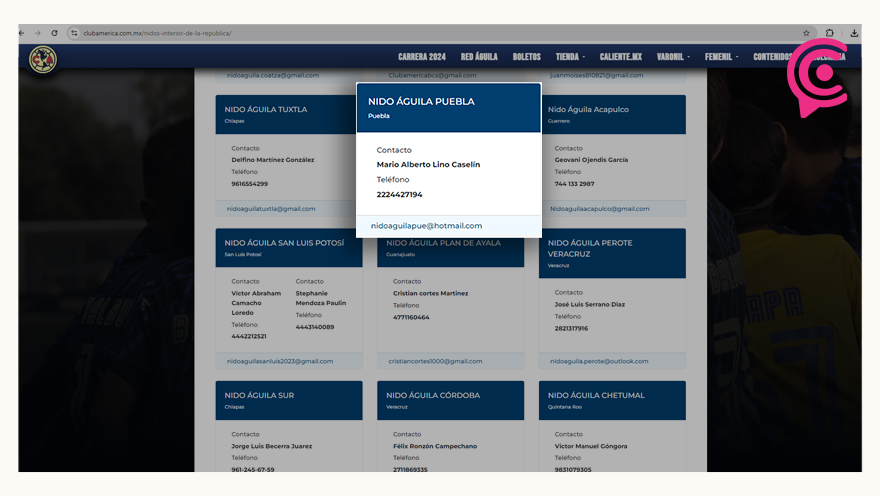The width and height of the screenshot is (880, 496).
Task: Select the NIDO ÁGUILA SUR card header
Action: [289, 401]
